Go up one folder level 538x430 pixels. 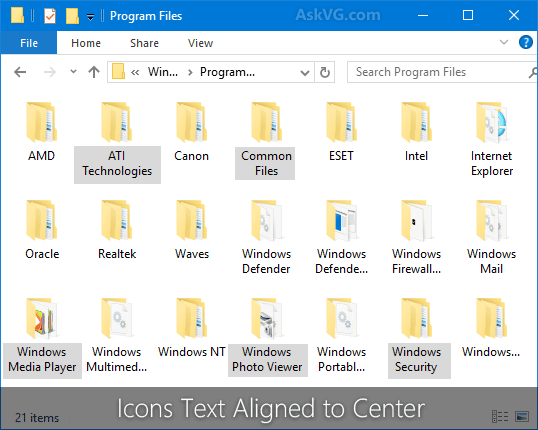(x=94, y=72)
